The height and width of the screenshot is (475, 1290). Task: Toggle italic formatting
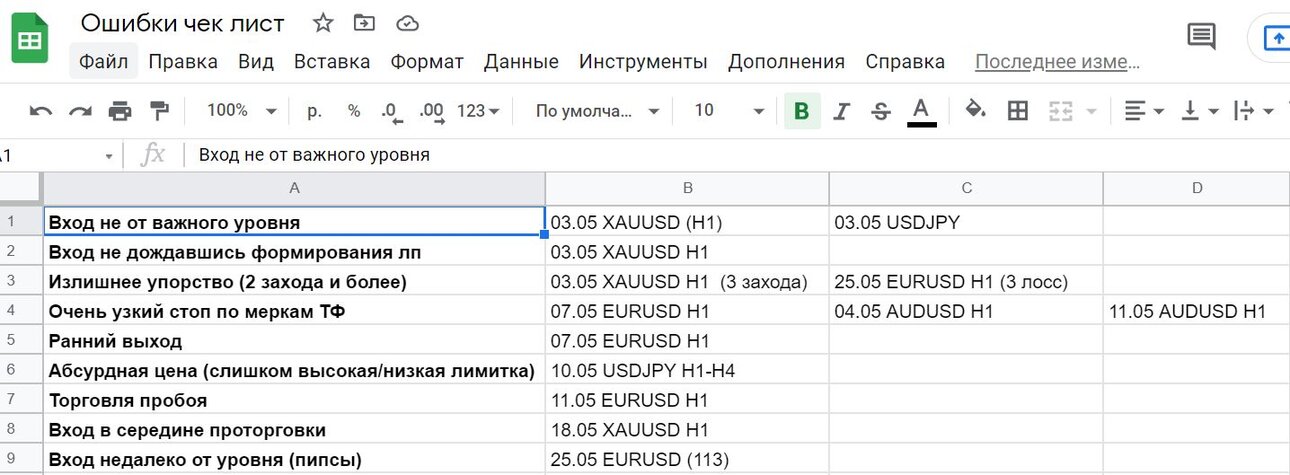click(x=841, y=111)
